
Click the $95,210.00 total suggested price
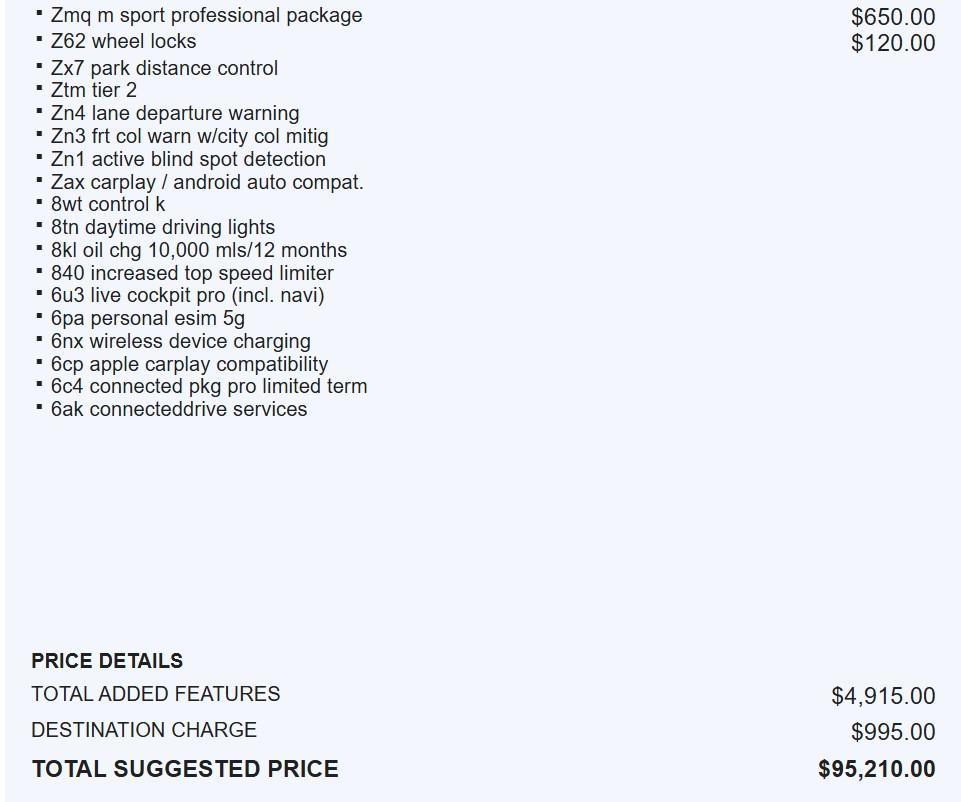click(877, 769)
